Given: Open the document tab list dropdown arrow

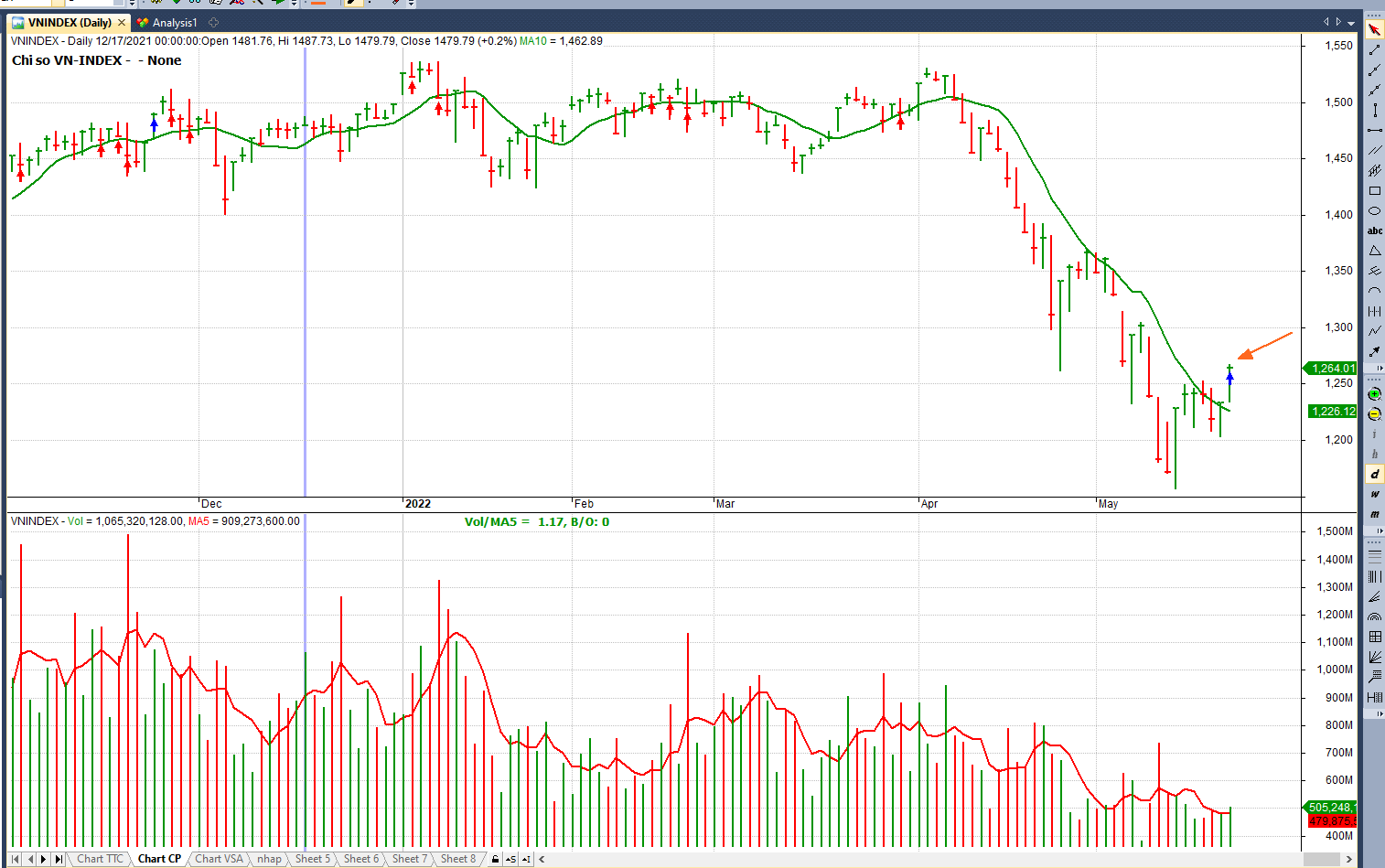Looking at the screenshot, I should point(1351,23).
